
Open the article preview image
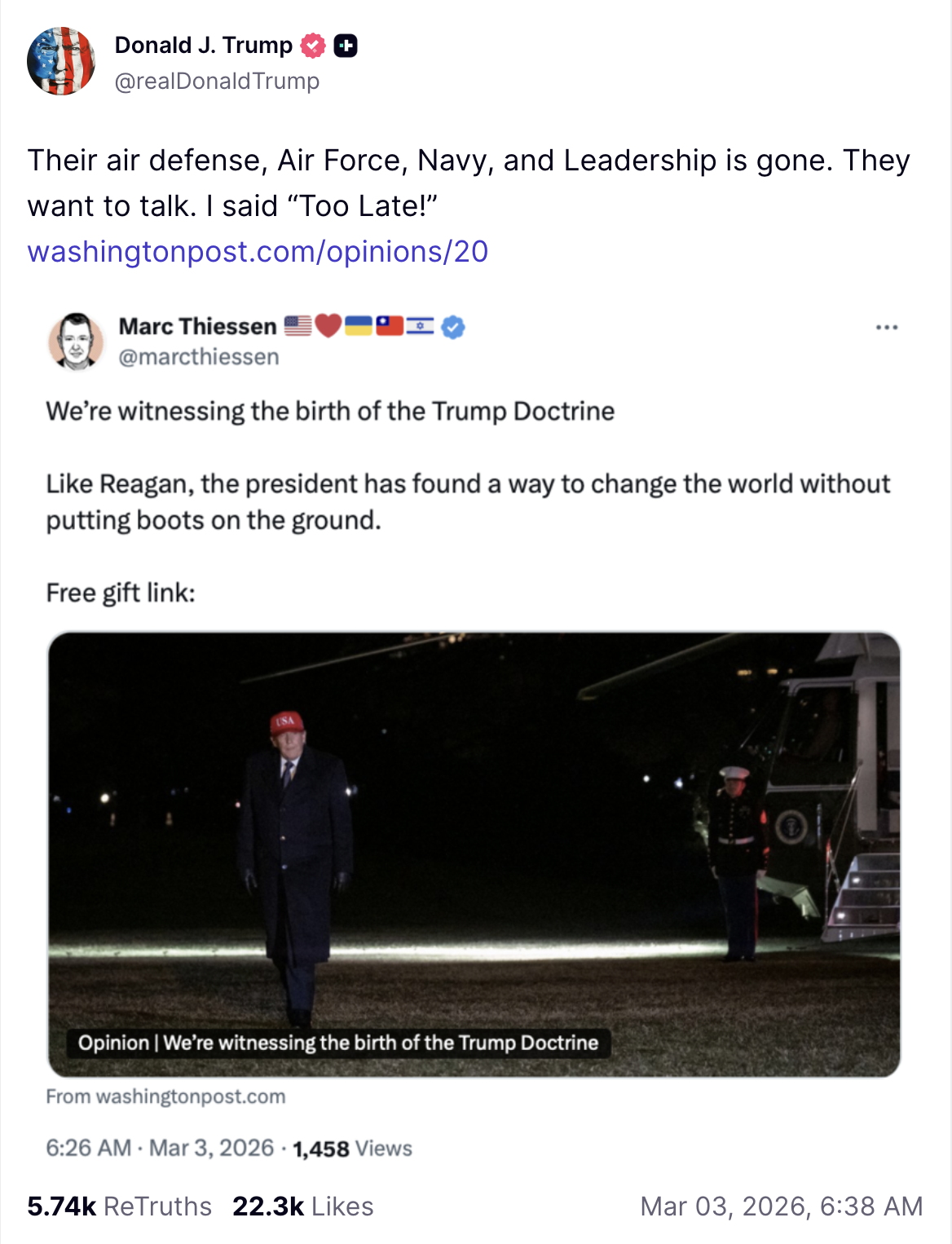(x=474, y=854)
